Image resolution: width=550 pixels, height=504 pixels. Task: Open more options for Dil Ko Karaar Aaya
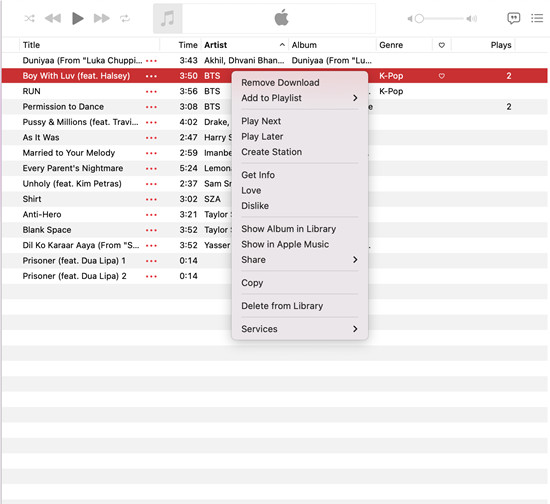(x=151, y=246)
